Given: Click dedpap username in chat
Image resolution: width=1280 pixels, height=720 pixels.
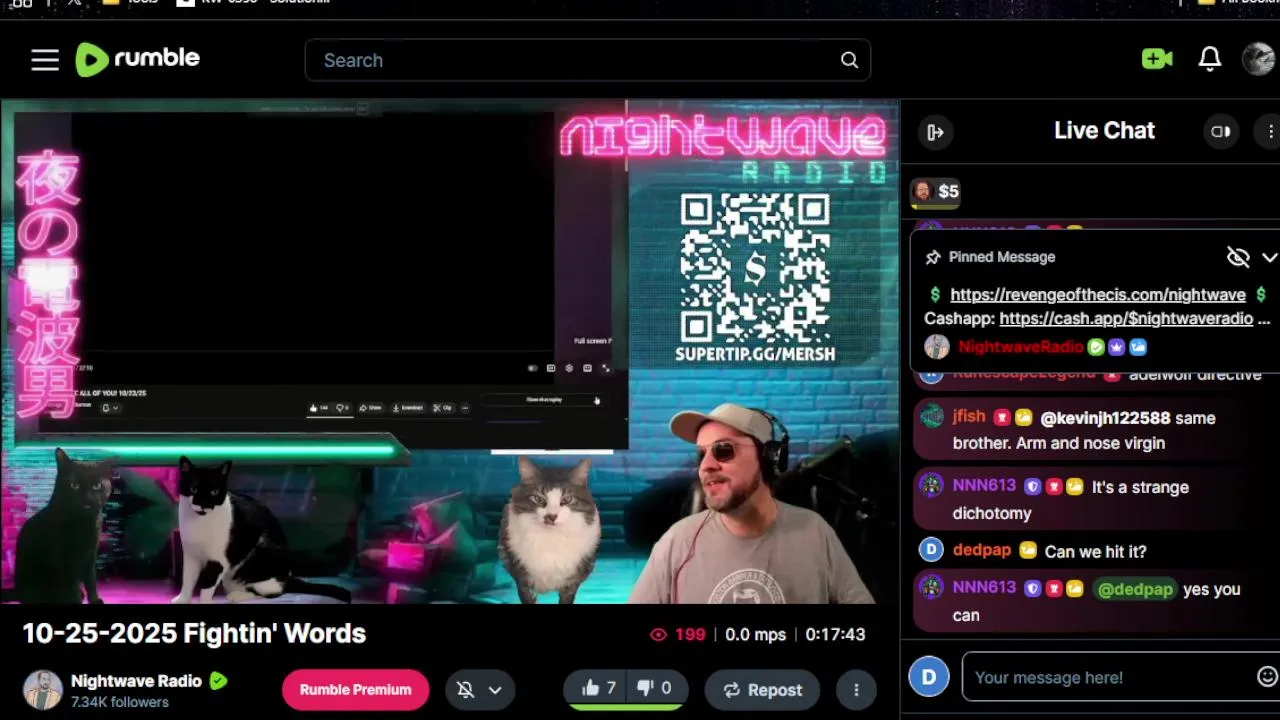Looking at the screenshot, I should [982, 550].
